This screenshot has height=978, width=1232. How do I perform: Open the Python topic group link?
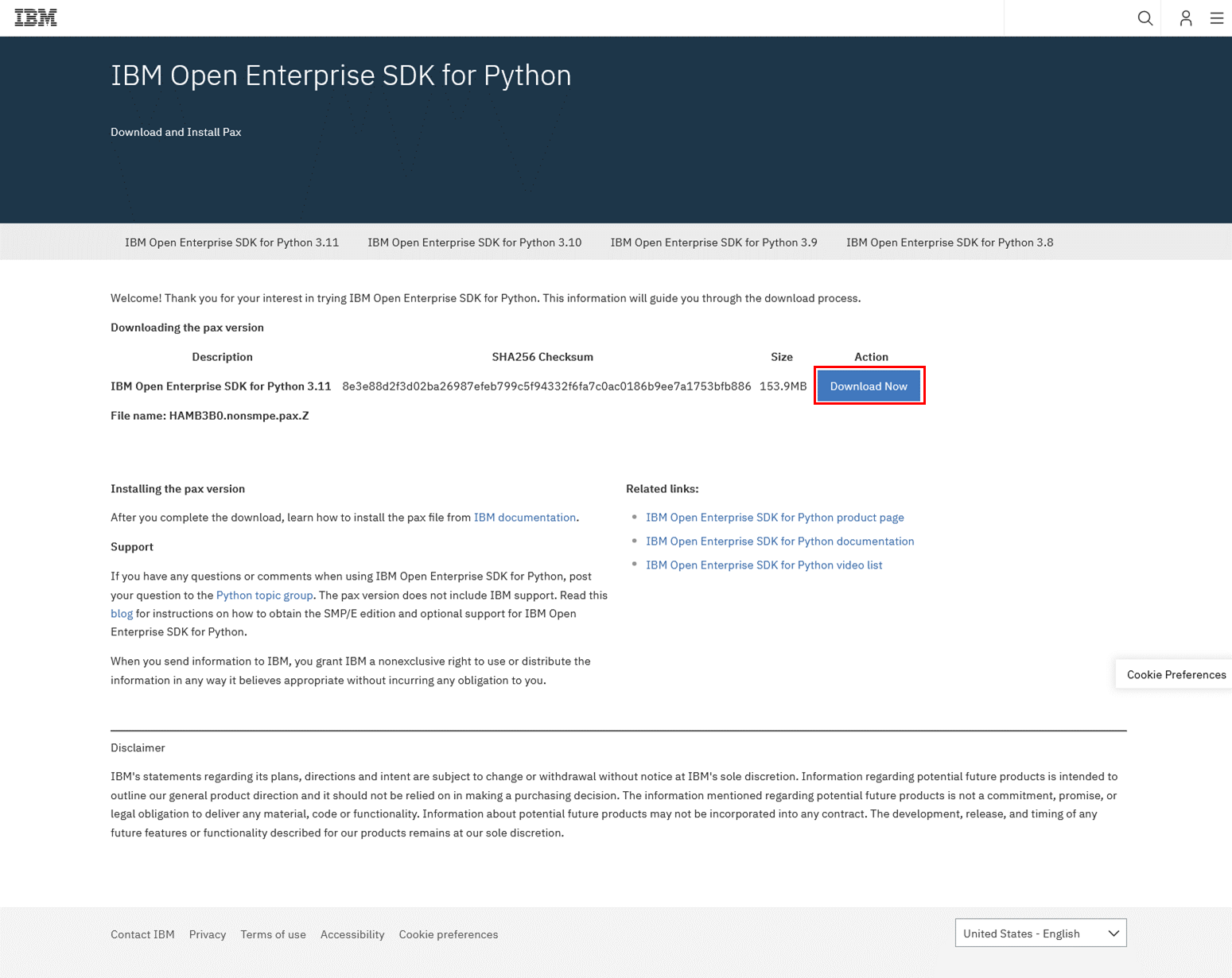[x=264, y=596]
